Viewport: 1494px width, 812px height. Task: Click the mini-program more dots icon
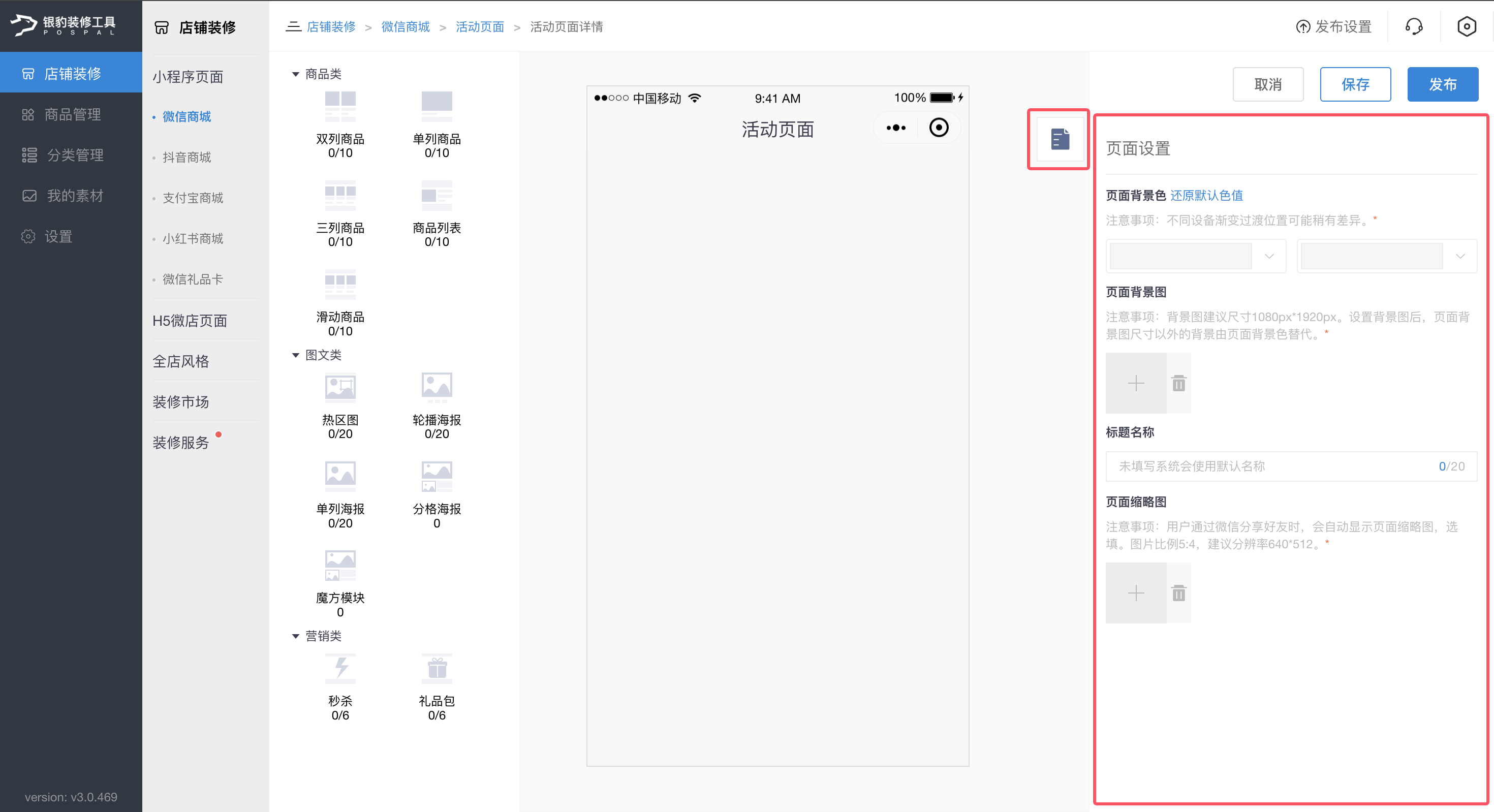coord(895,128)
